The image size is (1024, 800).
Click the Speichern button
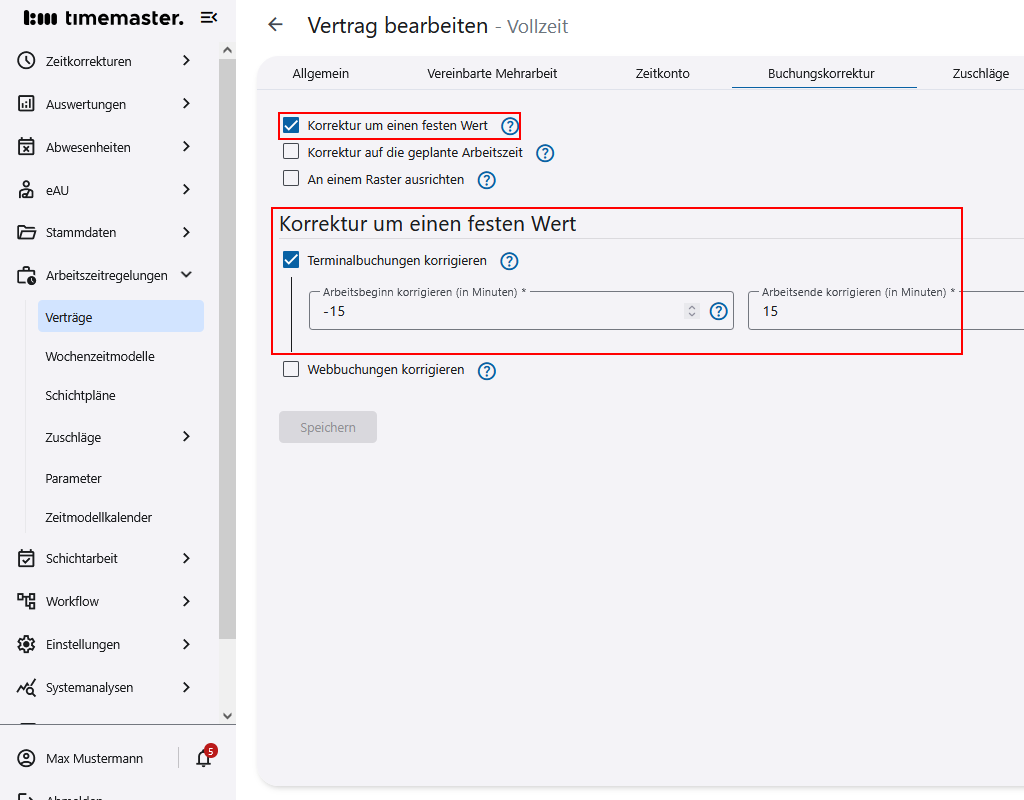click(328, 427)
